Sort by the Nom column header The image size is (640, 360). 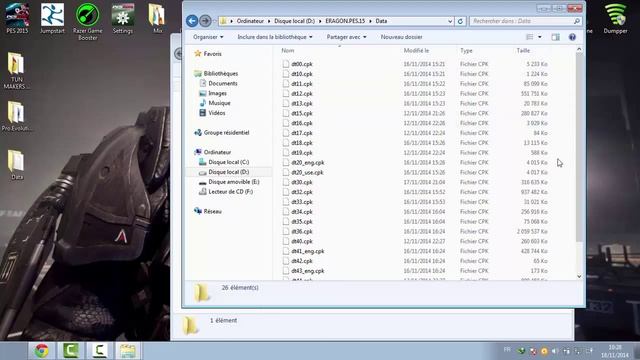click(287, 51)
